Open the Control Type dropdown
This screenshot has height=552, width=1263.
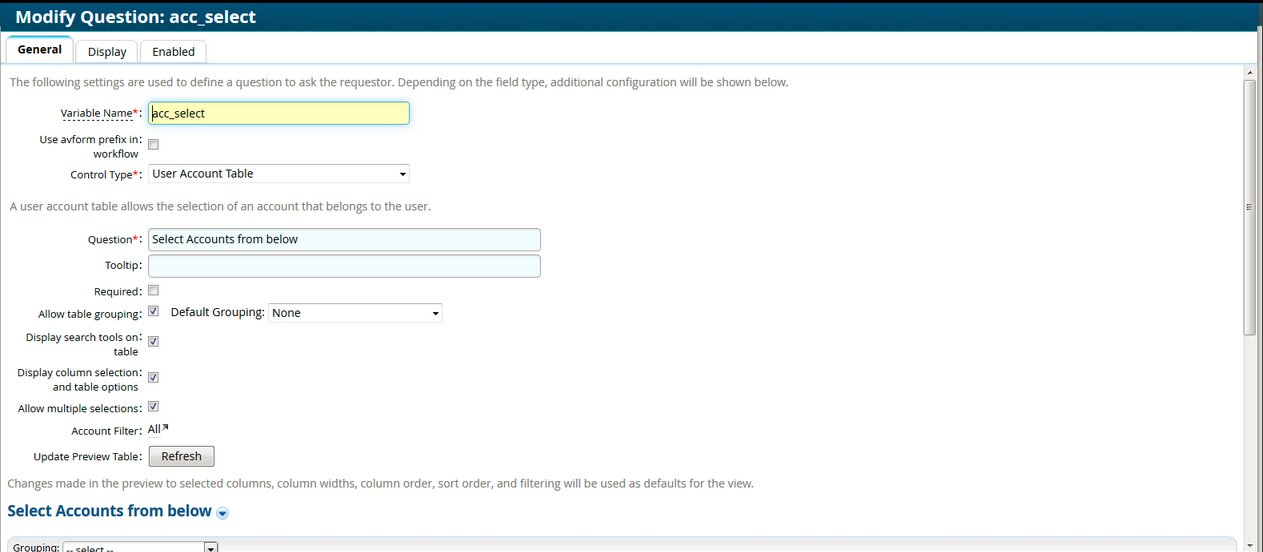point(279,174)
